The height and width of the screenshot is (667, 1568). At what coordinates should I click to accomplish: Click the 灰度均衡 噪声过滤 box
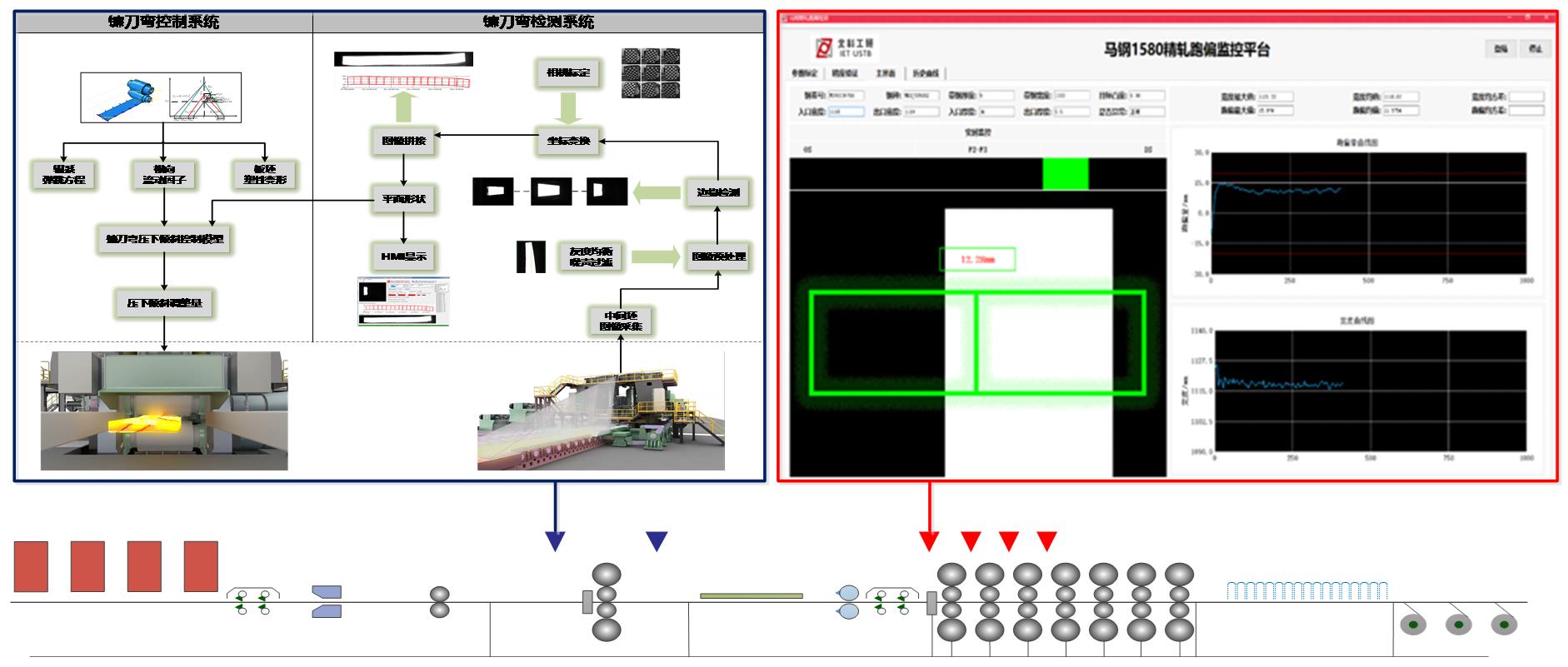[591, 256]
